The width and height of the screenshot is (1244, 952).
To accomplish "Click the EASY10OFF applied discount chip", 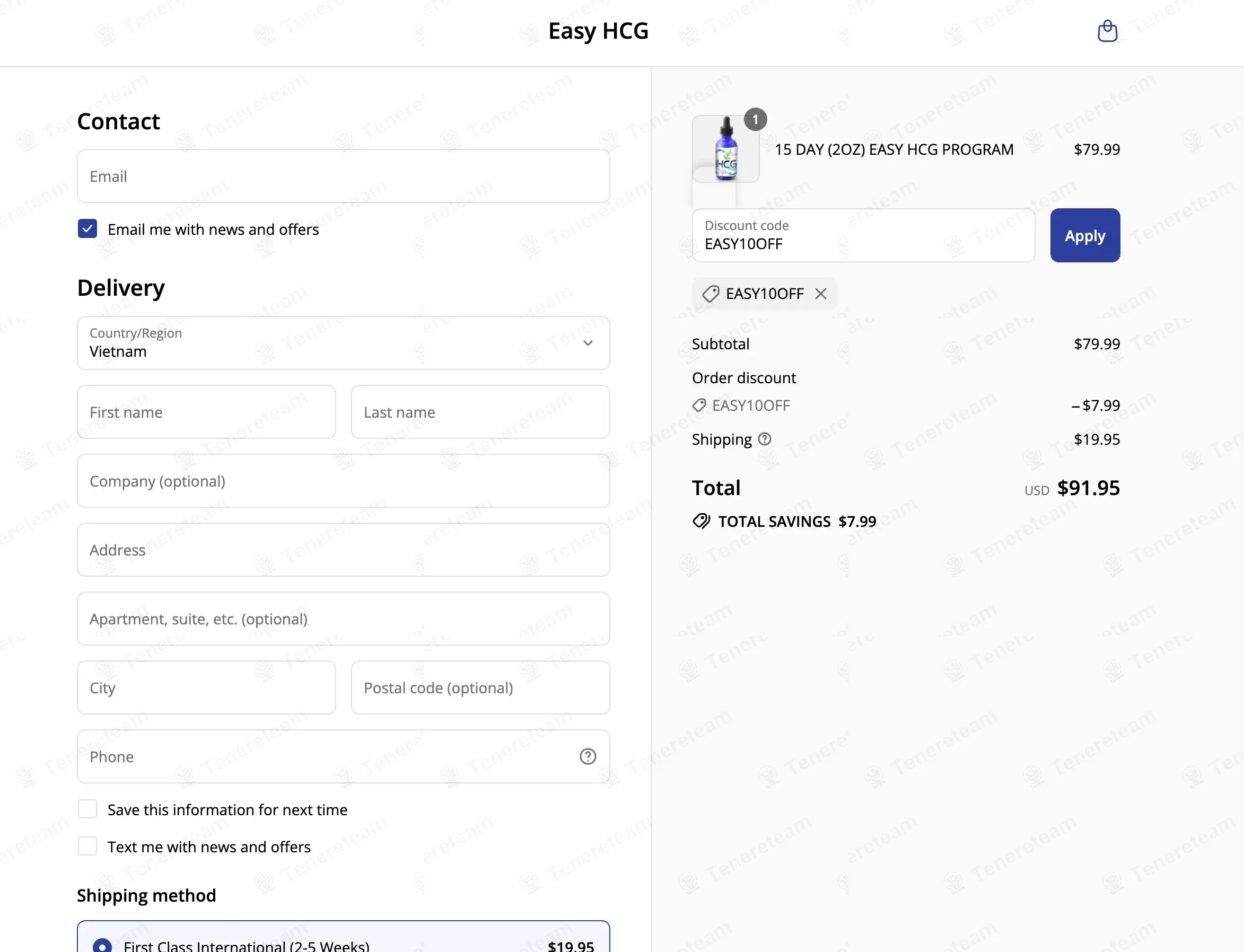I will 764,294.
